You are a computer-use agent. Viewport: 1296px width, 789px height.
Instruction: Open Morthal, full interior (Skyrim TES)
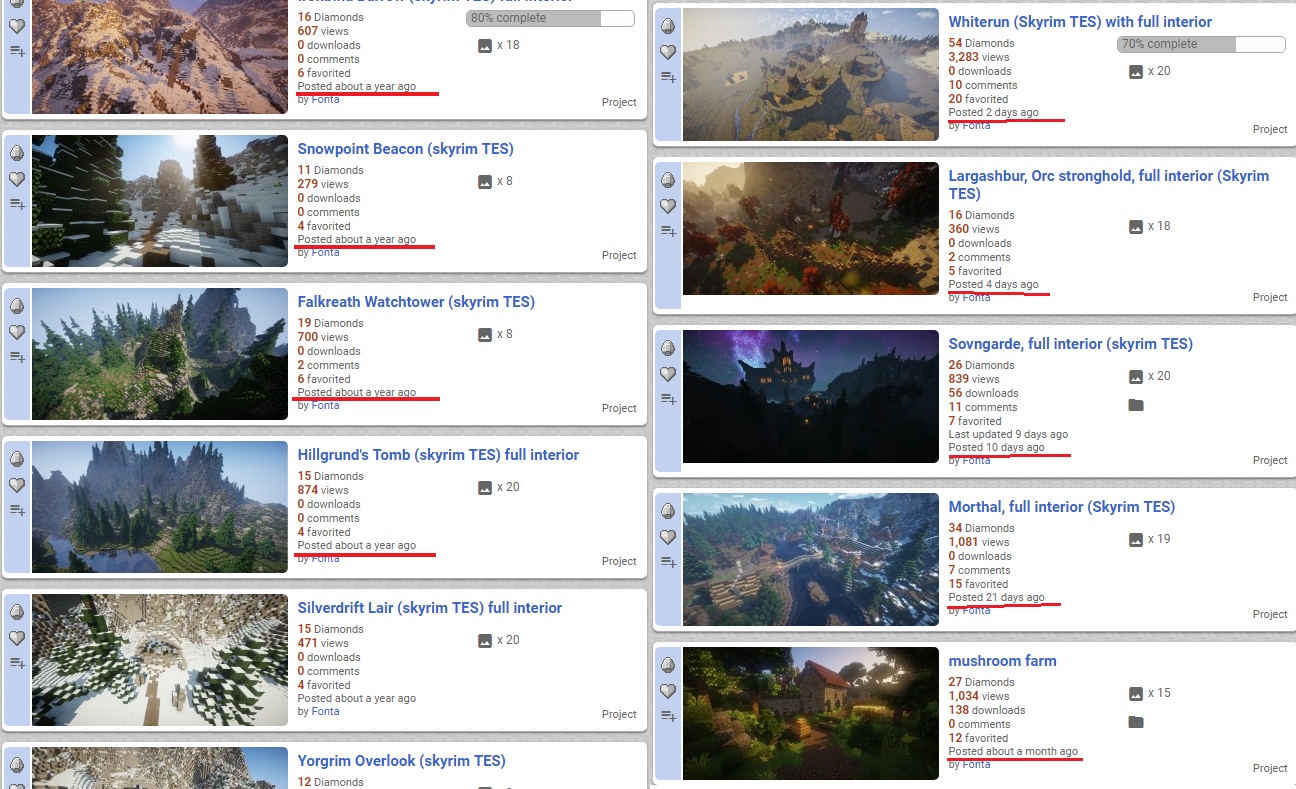pyautogui.click(x=1062, y=507)
